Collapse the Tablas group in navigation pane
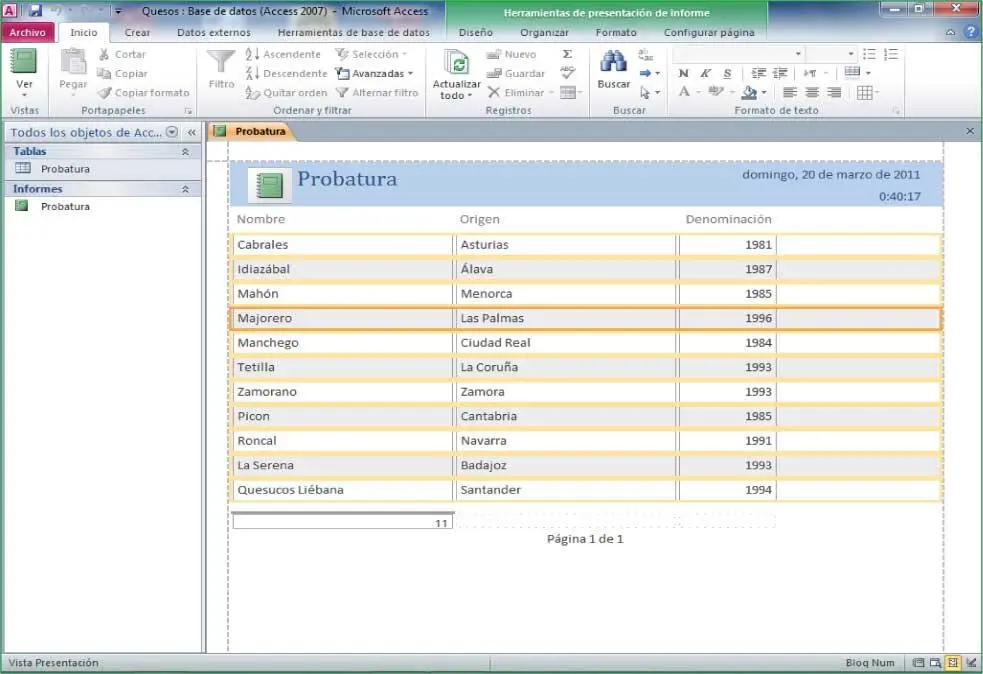Image resolution: width=983 pixels, height=674 pixels. click(x=185, y=151)
